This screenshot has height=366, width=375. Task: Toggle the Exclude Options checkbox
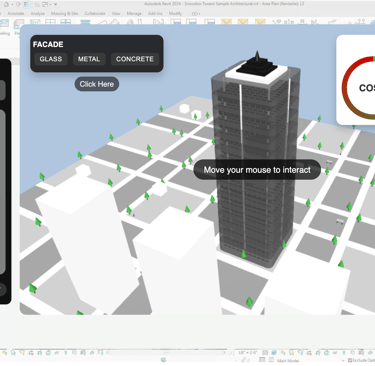(x=350, y=360)
